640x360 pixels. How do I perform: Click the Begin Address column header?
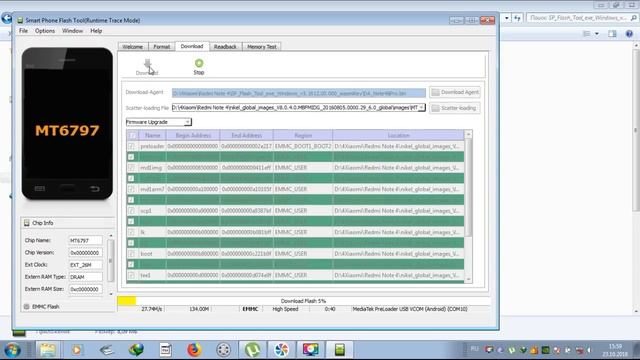(x=193, y=136)
